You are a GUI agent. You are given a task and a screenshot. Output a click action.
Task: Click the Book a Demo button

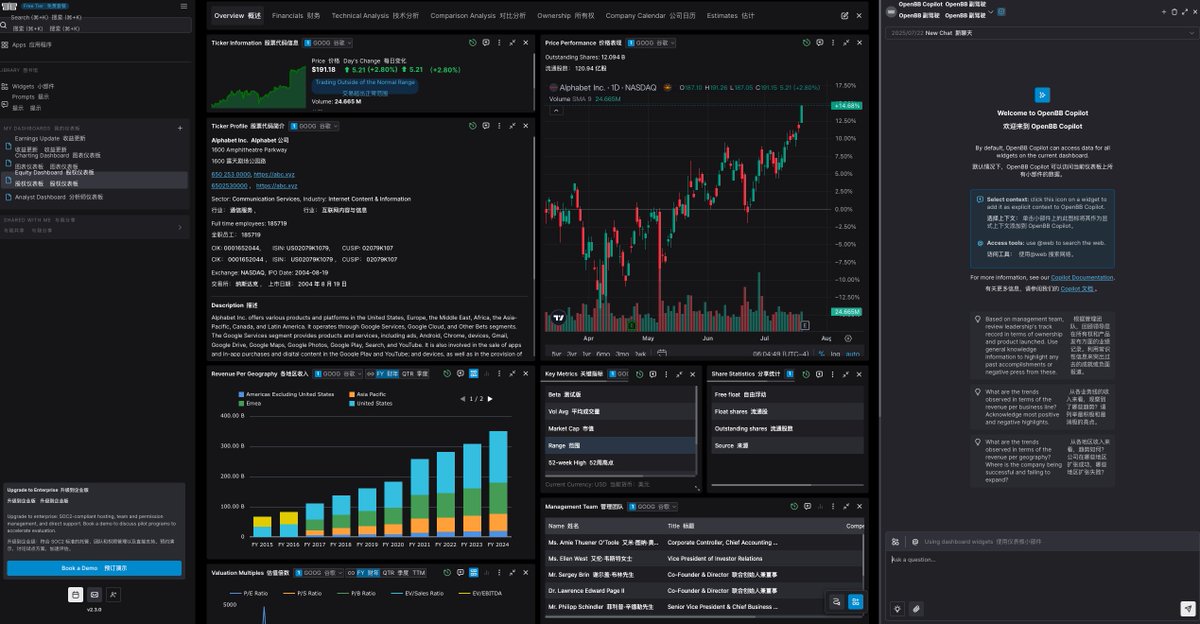pyautogui.click(x=94, y=568)
